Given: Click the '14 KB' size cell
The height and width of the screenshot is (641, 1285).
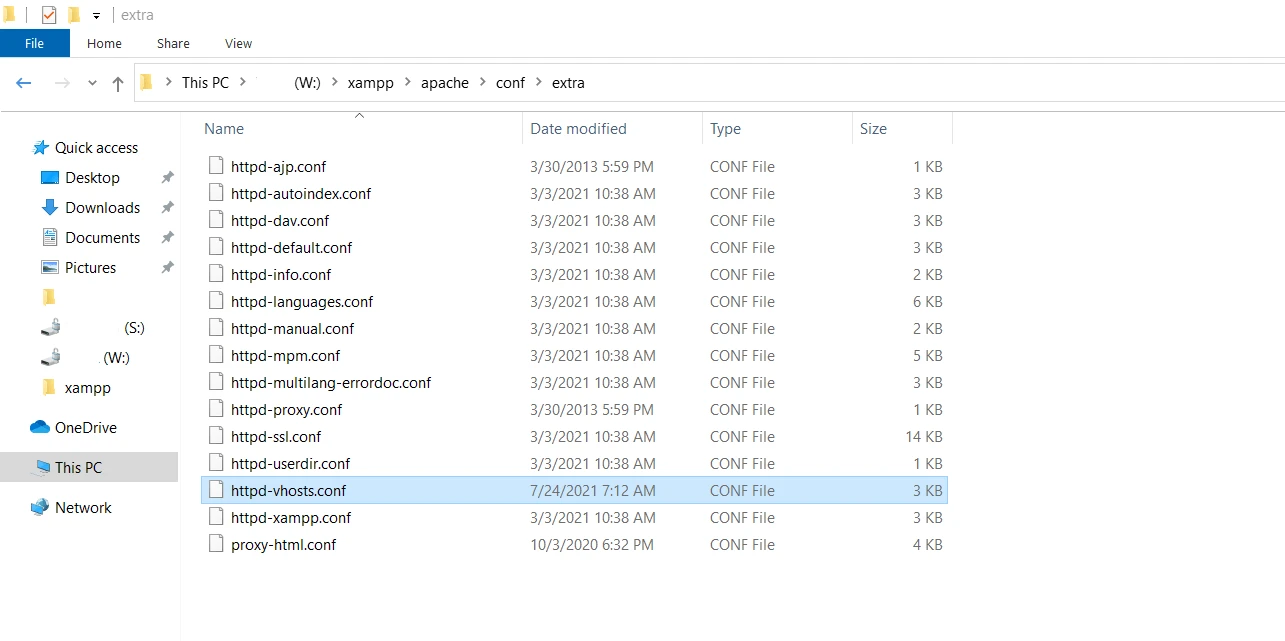Looking at the screenshot, I should pyautogui.click(x=924, y=436).
